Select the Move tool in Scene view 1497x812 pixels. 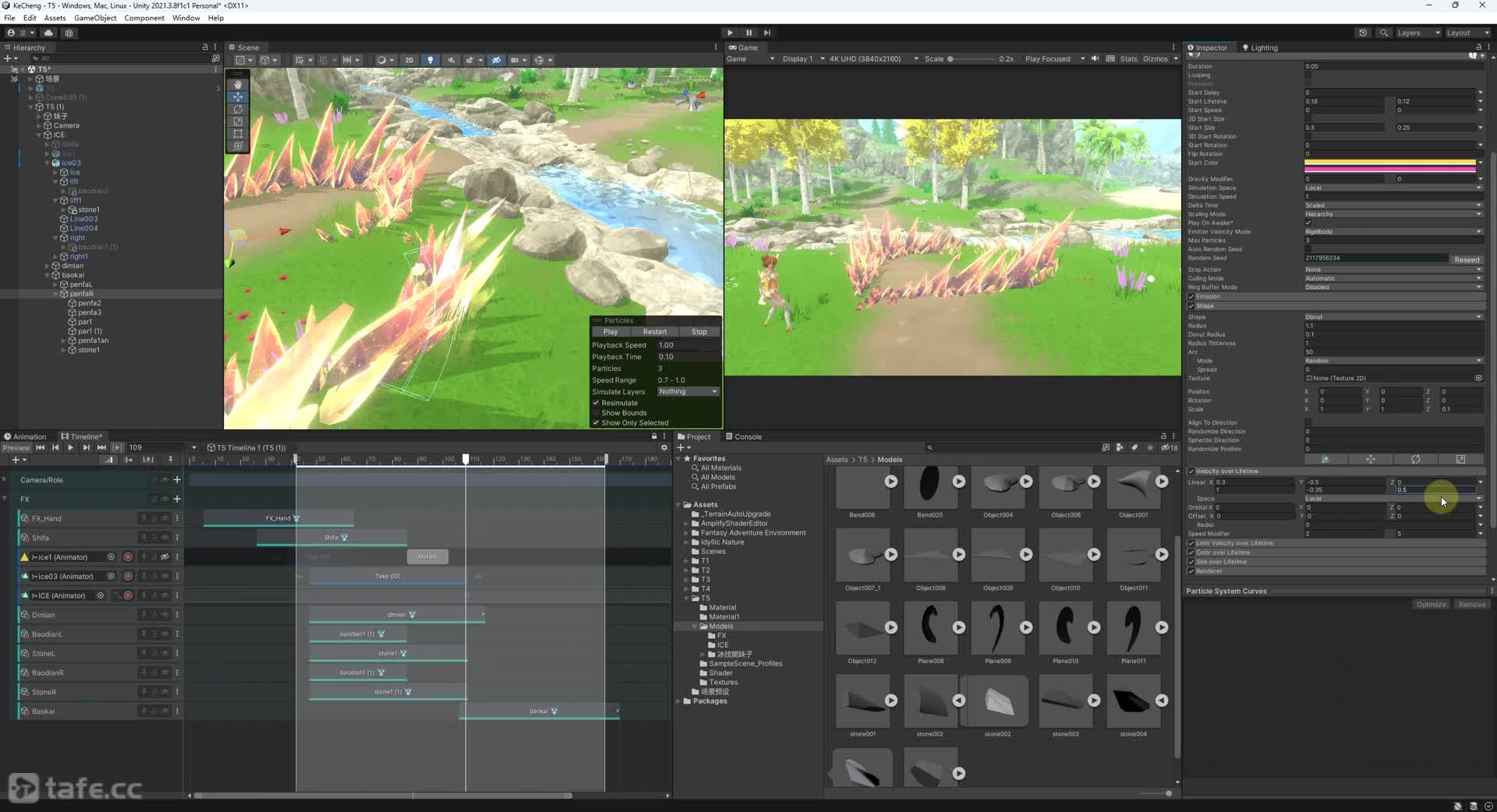[x=238, y=97]
